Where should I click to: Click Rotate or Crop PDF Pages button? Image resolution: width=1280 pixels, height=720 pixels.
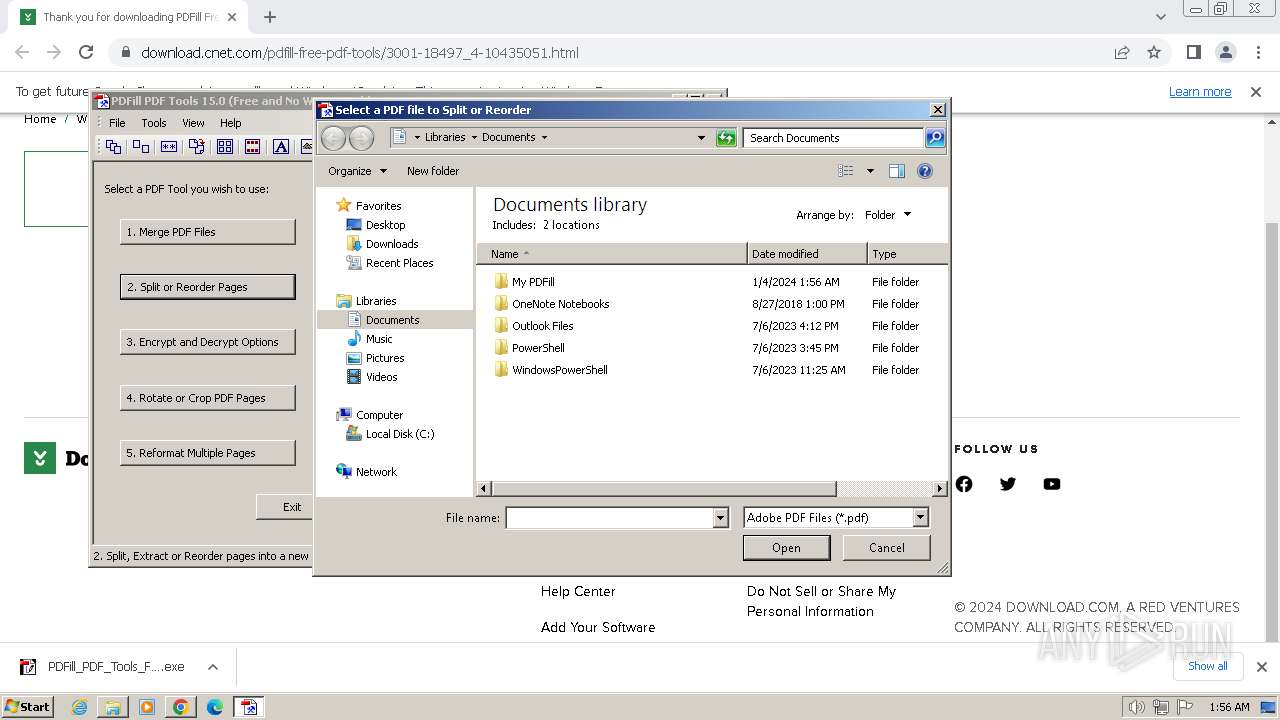point(208,398)
